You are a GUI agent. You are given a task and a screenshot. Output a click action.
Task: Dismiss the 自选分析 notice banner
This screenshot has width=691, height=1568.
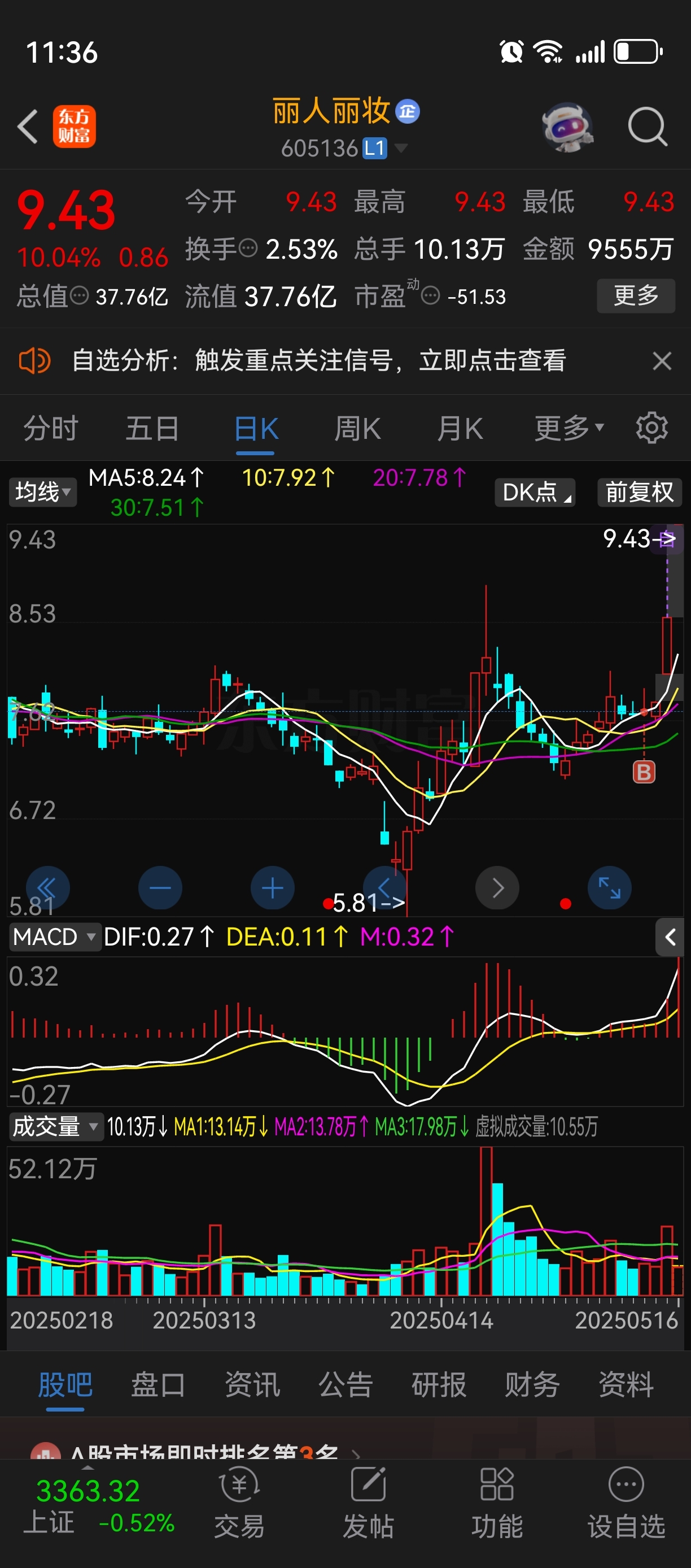pyautogui.click(x=662, y=361)
